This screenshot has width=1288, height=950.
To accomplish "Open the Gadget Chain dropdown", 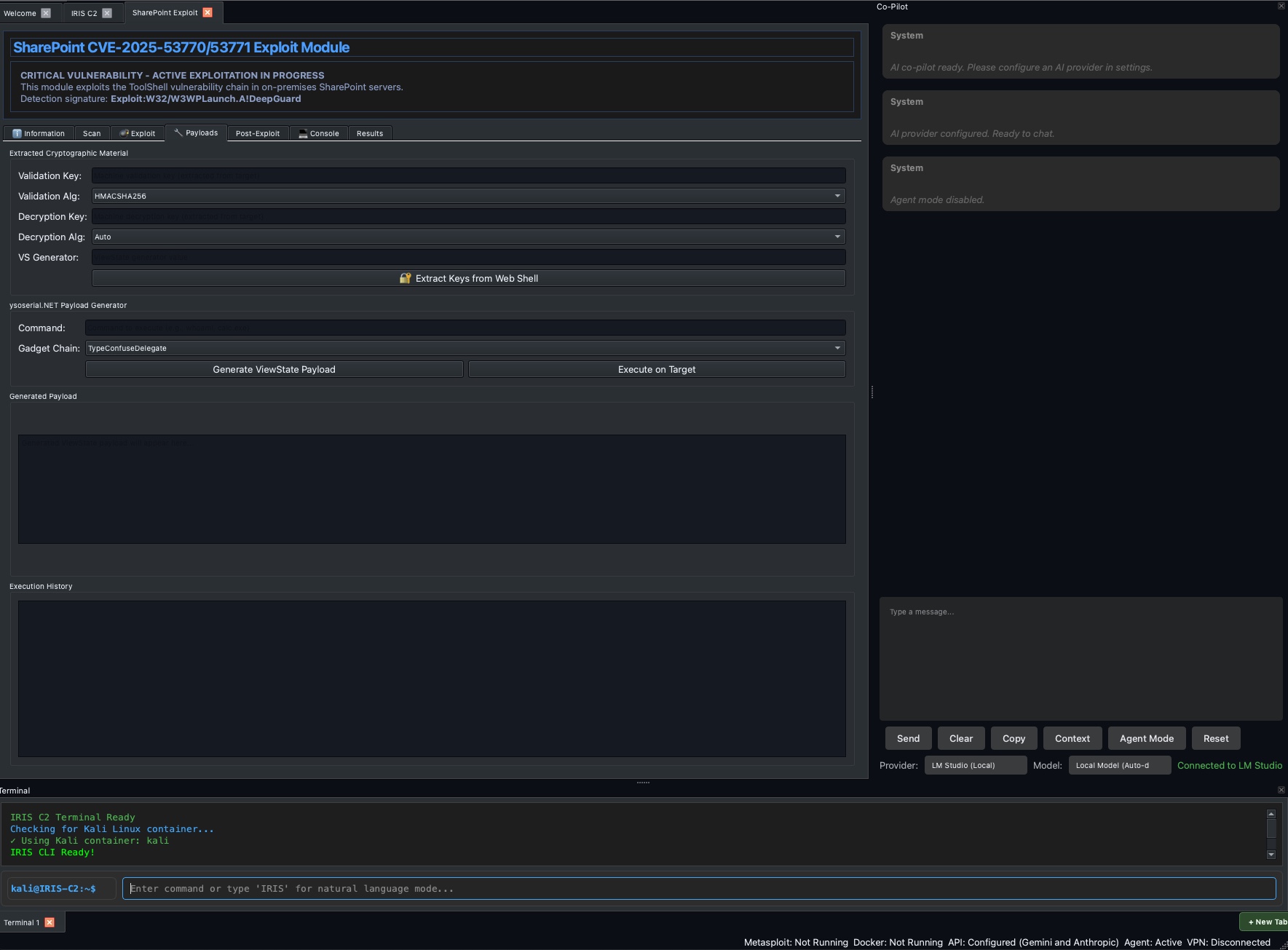I will pos(465,348).
